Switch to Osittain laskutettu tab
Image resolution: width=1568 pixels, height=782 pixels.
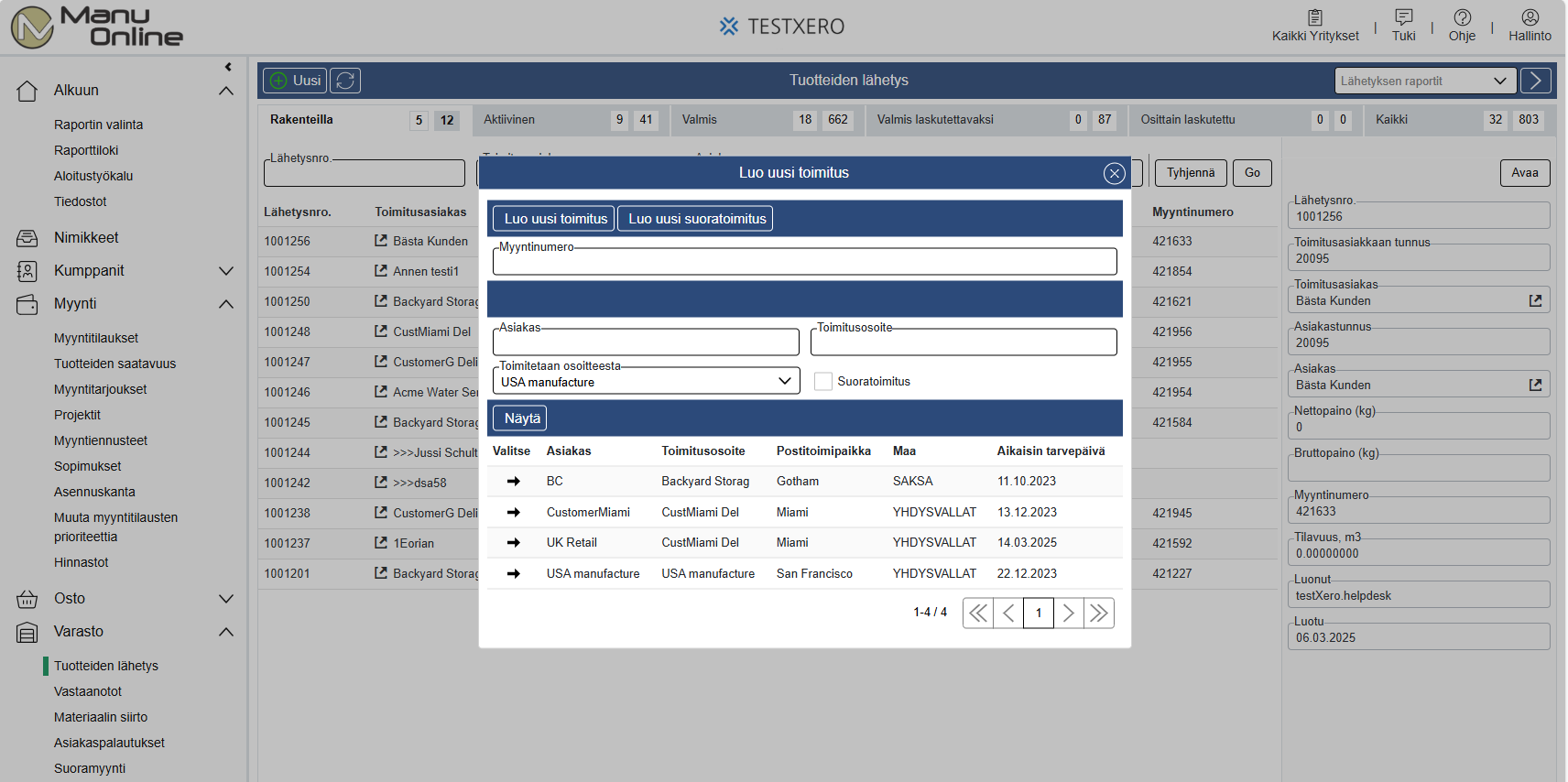[1244, 120]
